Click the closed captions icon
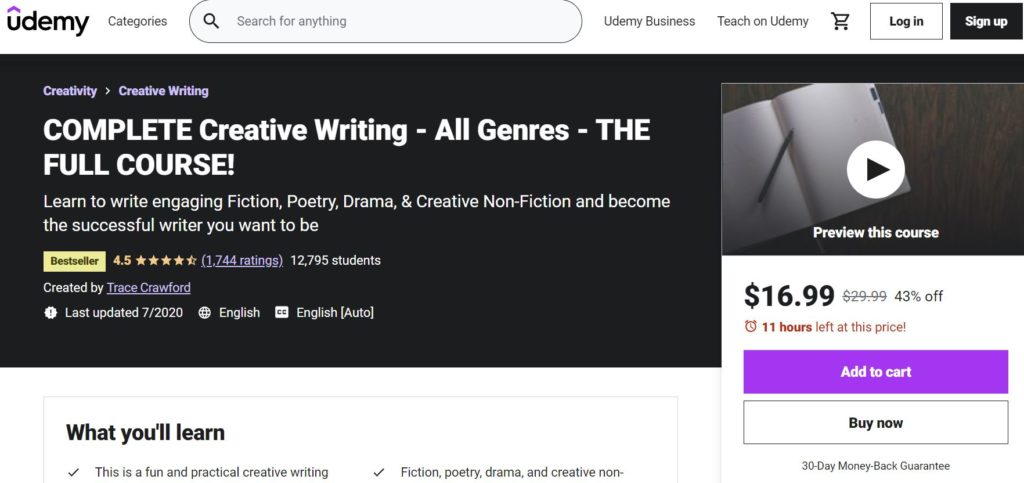This screenshot has width=1024, height=483. (x=282, y=313)
